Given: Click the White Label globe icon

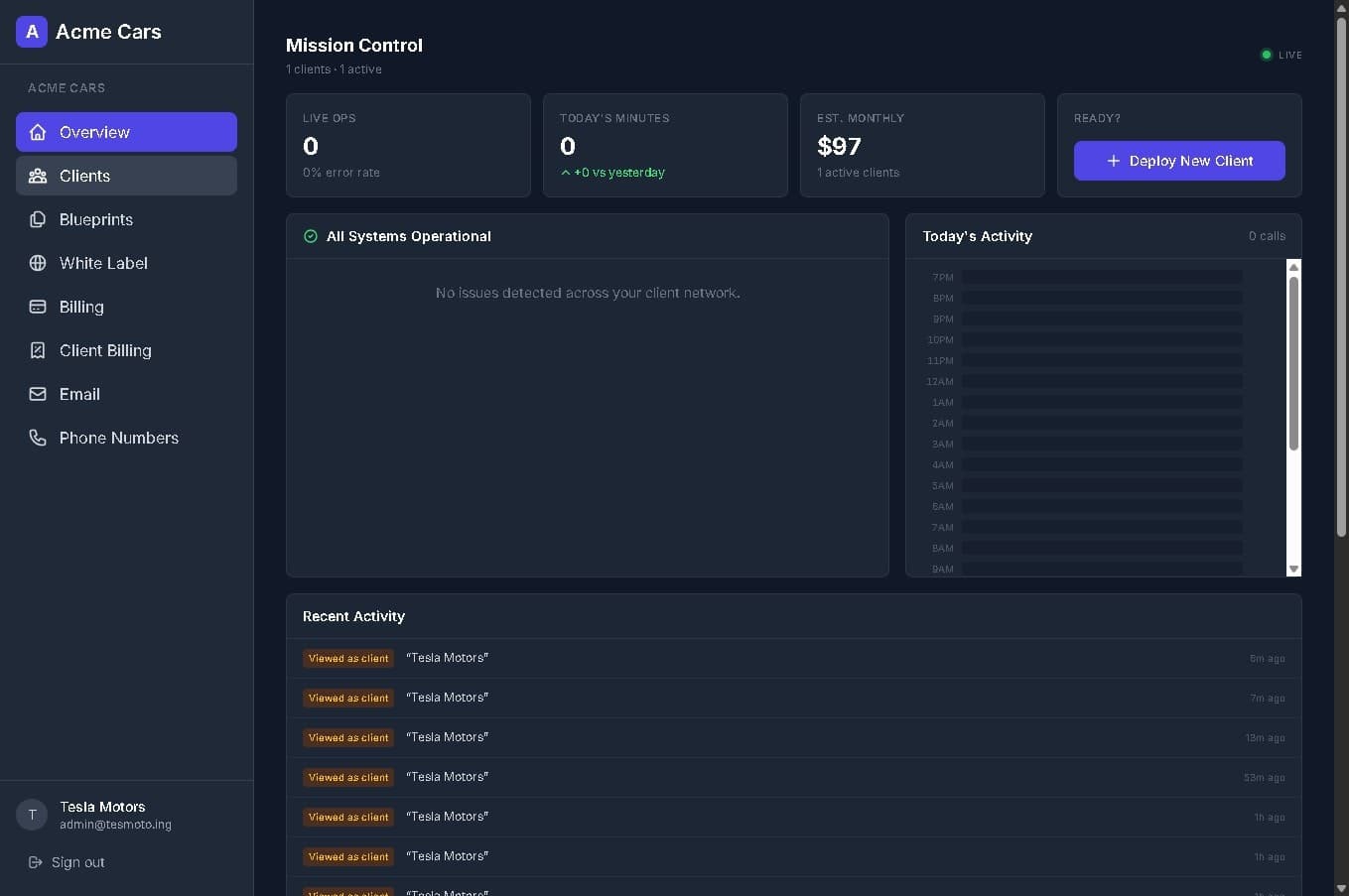Looking at the screenshot, I should click(x=38, y=263).
